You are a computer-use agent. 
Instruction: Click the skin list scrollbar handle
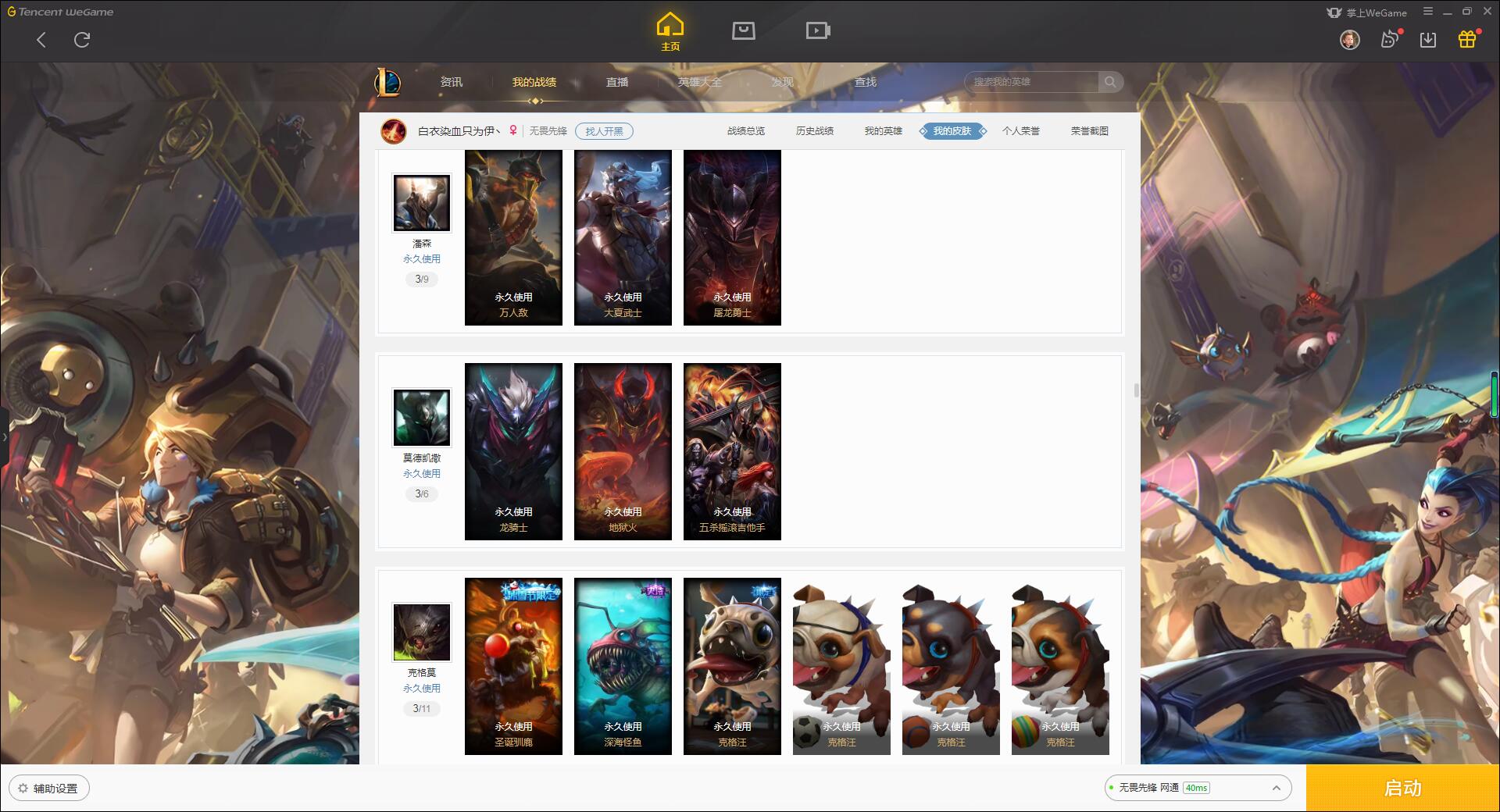tap(1137, 390)
